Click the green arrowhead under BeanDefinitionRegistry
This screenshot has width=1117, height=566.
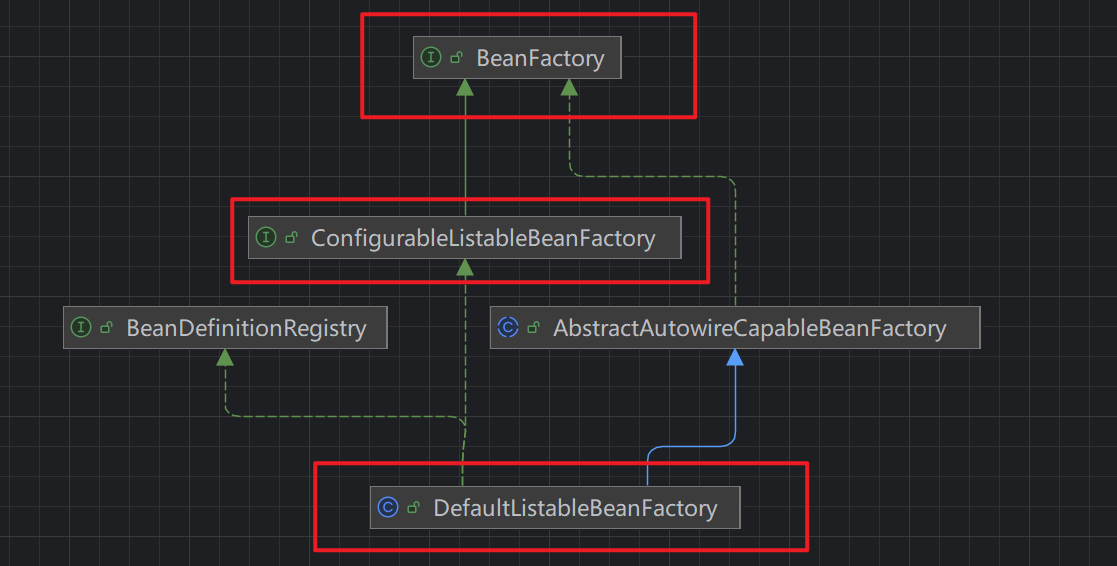(225, 357)
